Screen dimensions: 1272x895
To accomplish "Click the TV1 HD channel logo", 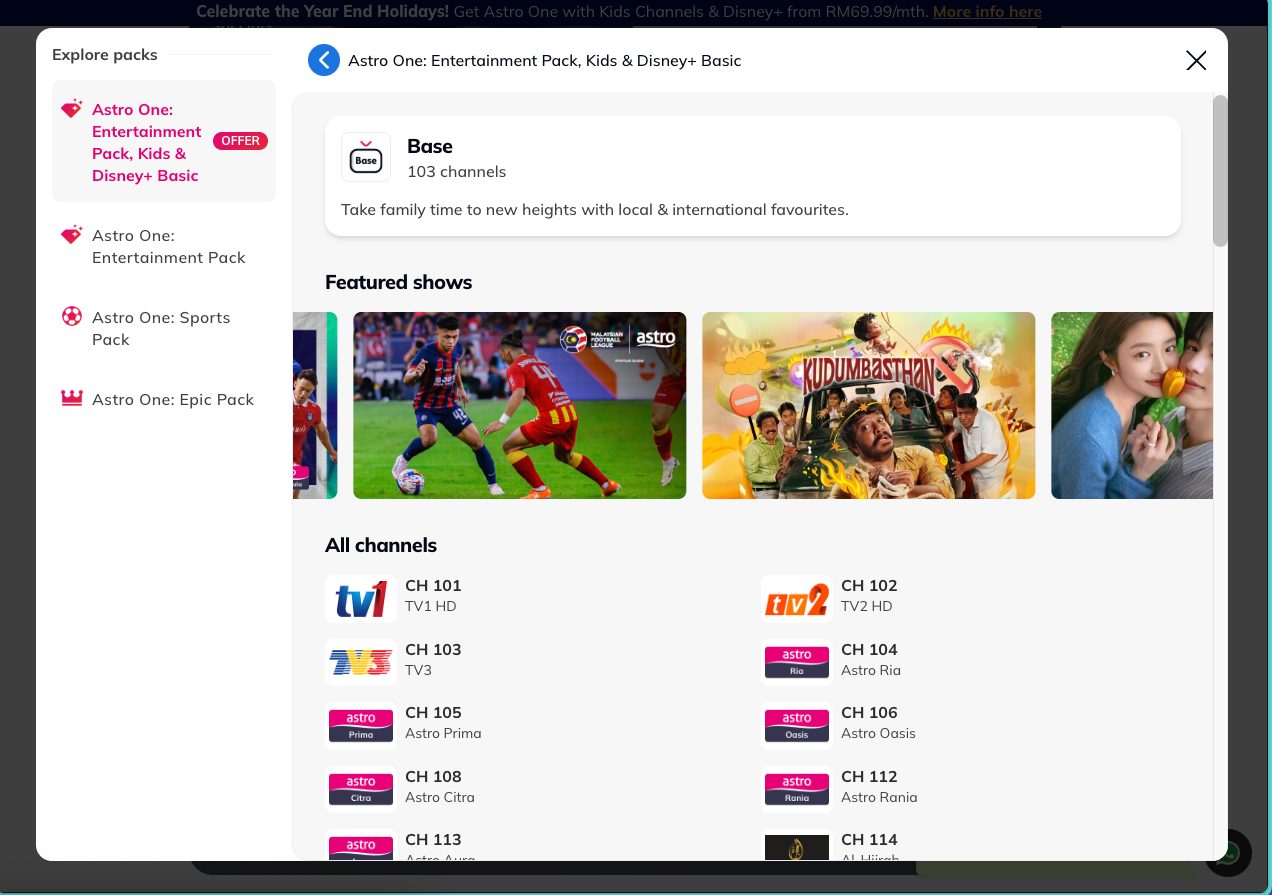I will click(x=360, y=599).
